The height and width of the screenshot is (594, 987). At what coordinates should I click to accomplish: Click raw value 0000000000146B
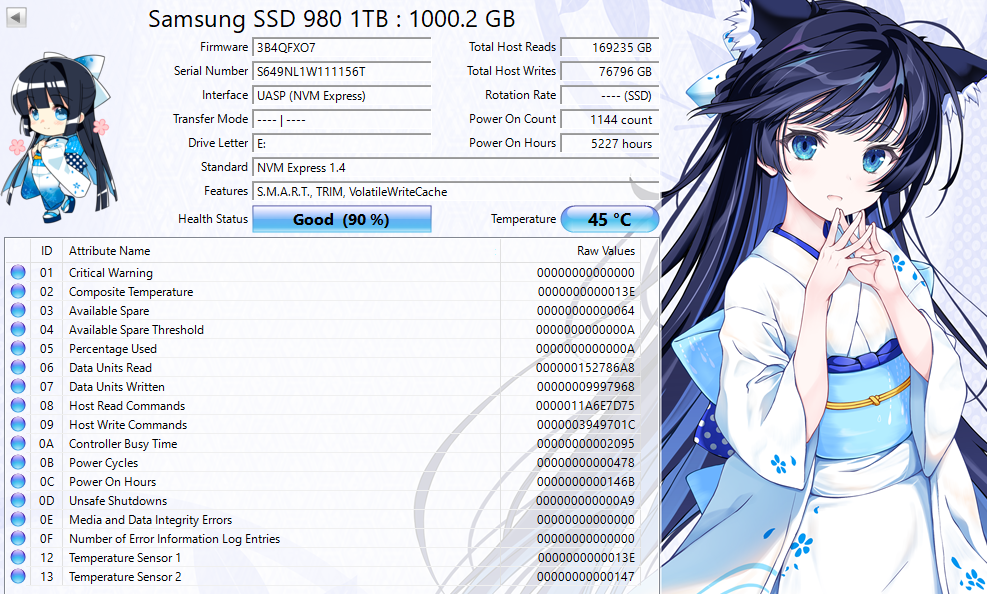click(x=585, y=481)
